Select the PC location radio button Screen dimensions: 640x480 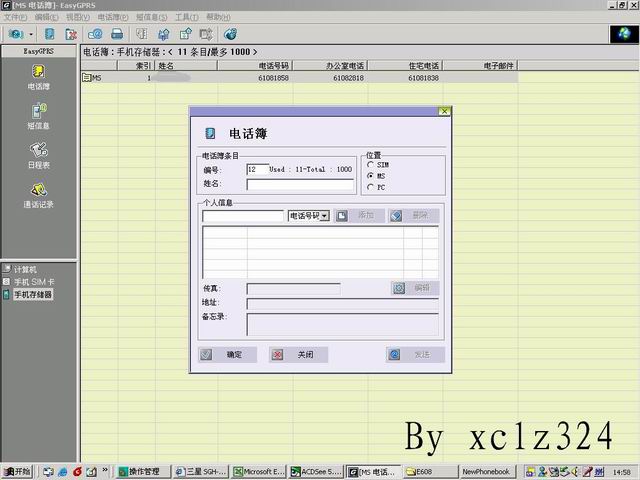pyautogui.click(x=370, y=187)
